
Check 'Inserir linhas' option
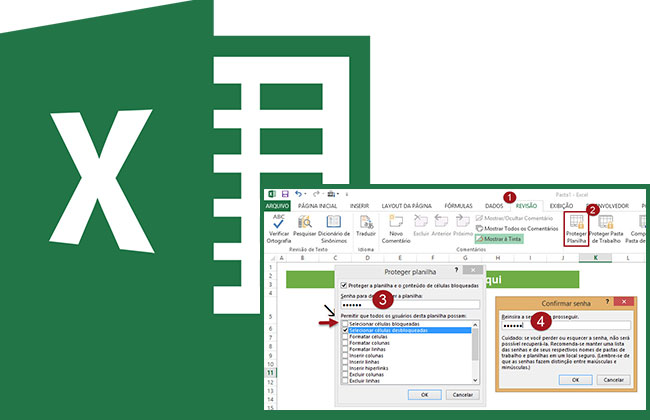pyautogui.click(x=345, y=362)
